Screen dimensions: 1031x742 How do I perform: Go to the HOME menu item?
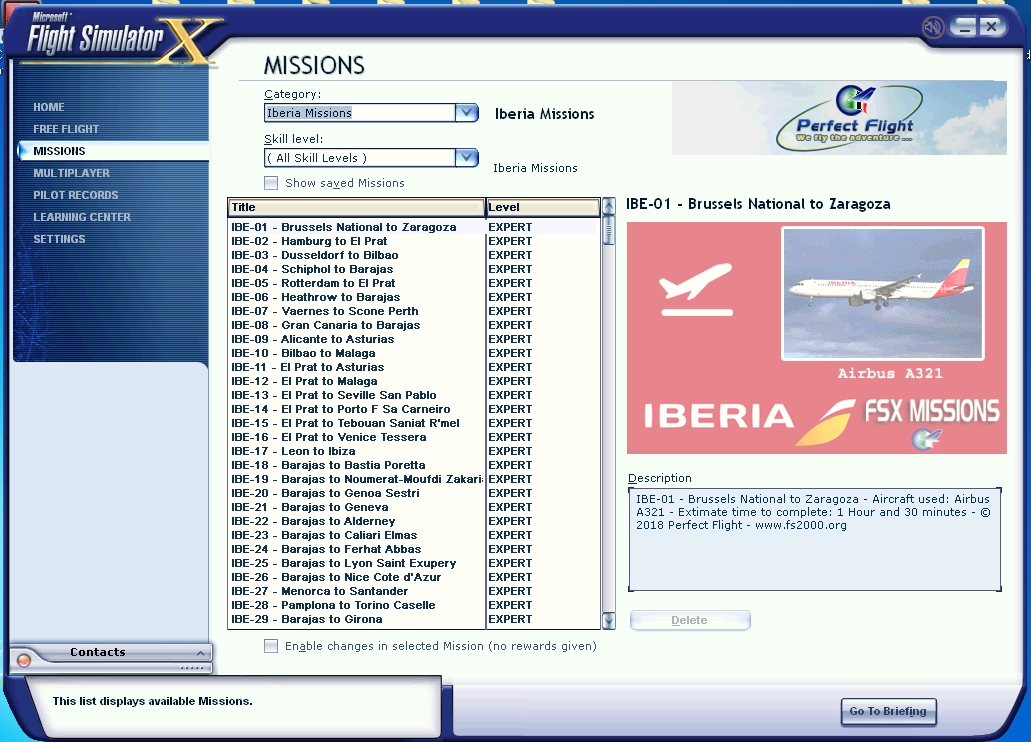(x=49, y=107)
